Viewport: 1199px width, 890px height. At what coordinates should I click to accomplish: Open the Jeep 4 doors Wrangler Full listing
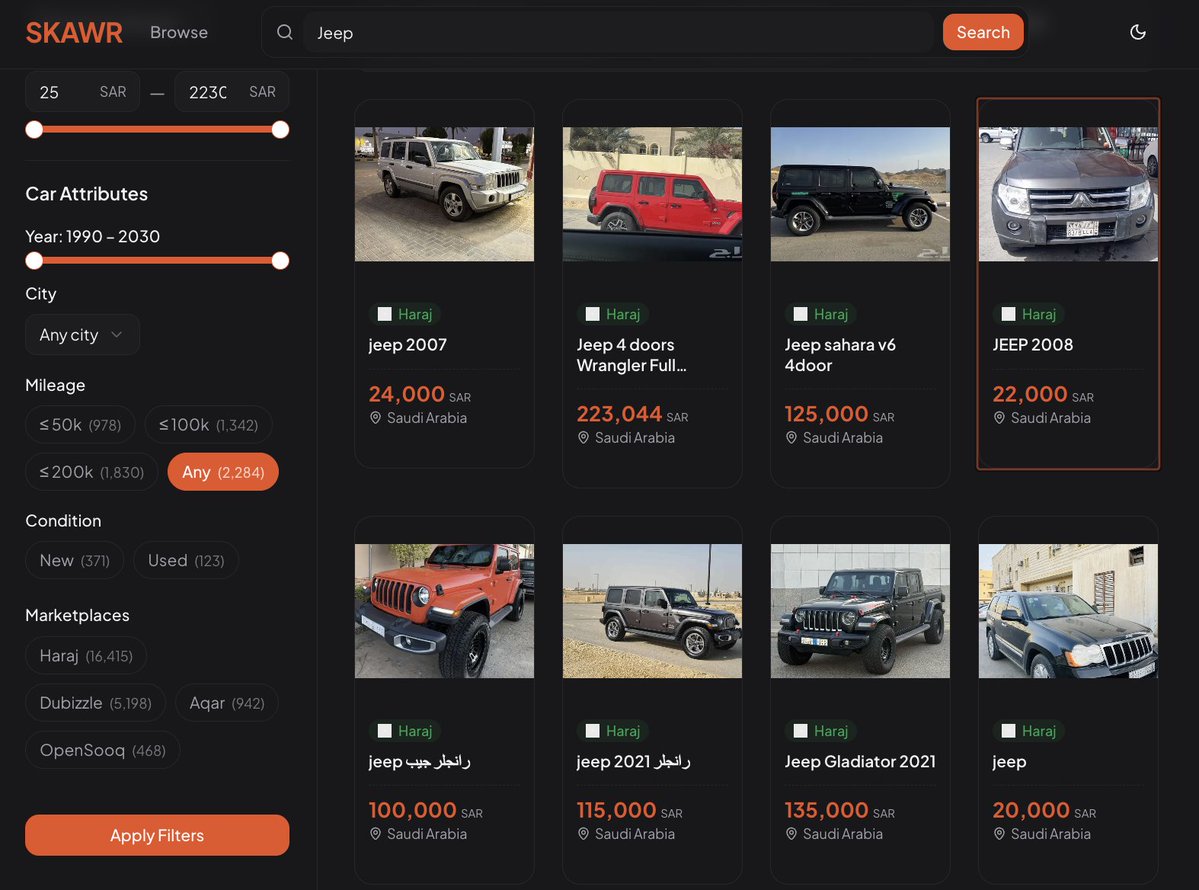click(632, 355)
